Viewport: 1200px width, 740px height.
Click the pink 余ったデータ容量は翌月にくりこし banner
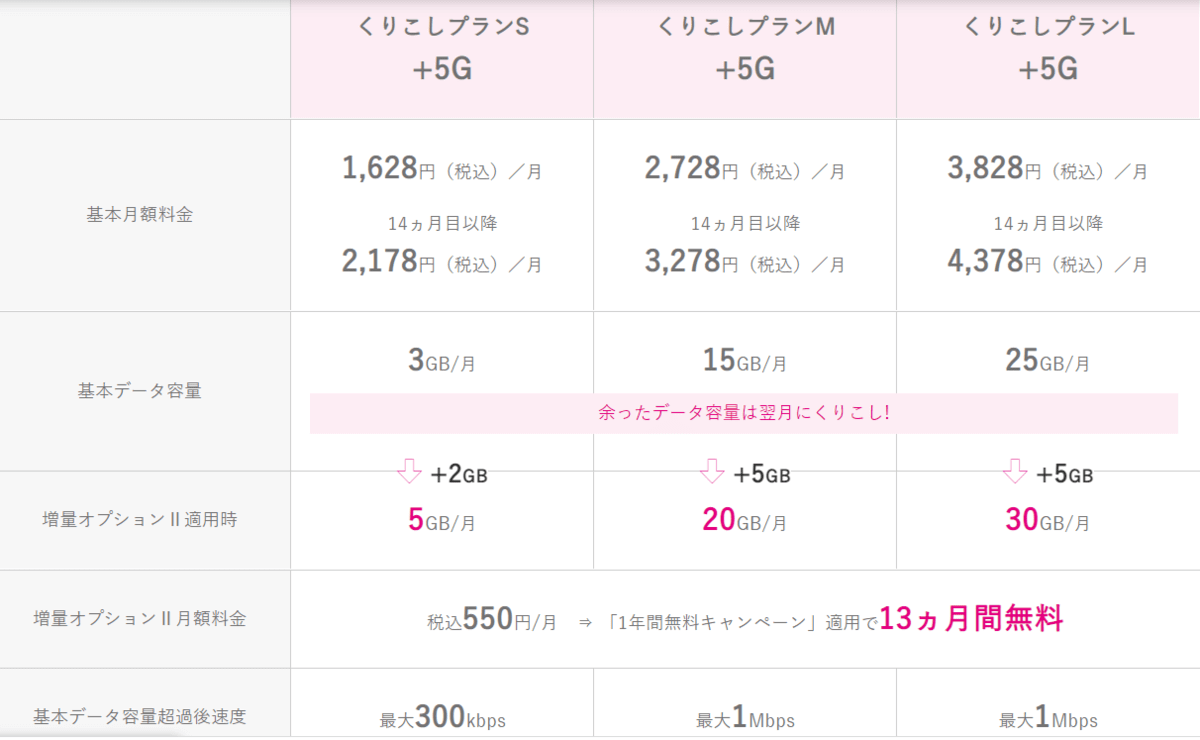[743, 413]
